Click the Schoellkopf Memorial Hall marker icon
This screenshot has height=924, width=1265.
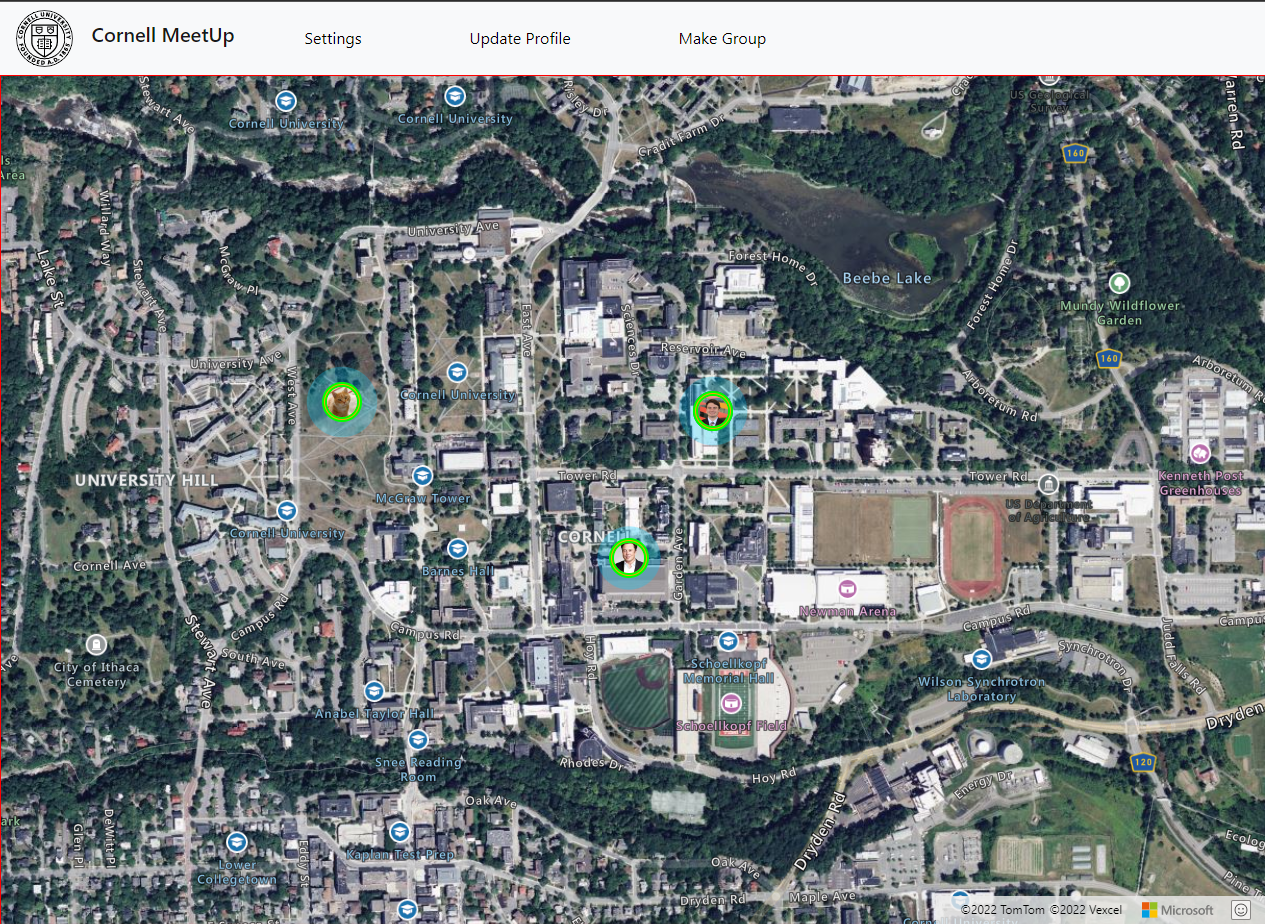click(x=729, y=640)
